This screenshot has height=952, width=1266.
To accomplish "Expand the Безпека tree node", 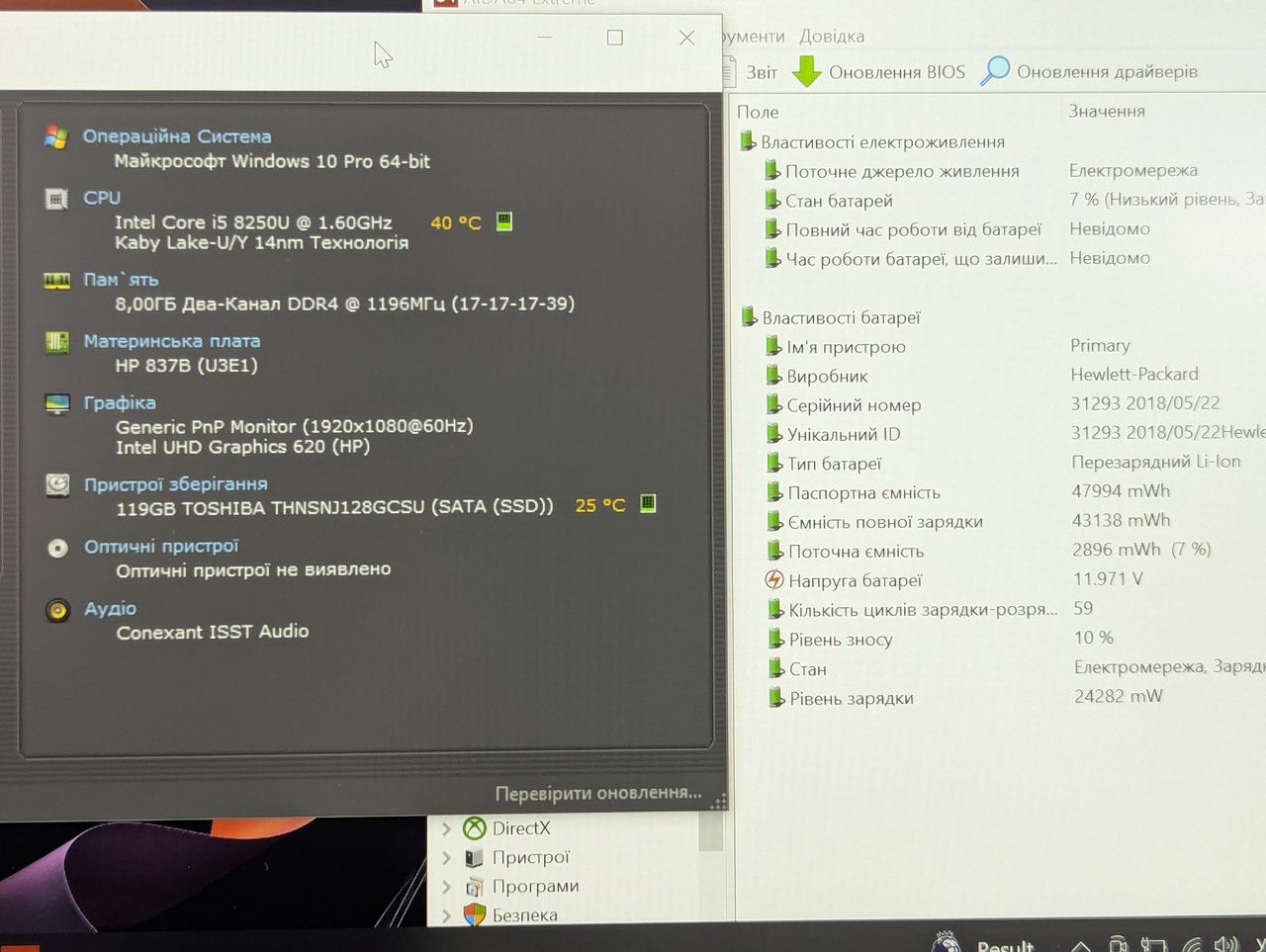I will point(446,915).
